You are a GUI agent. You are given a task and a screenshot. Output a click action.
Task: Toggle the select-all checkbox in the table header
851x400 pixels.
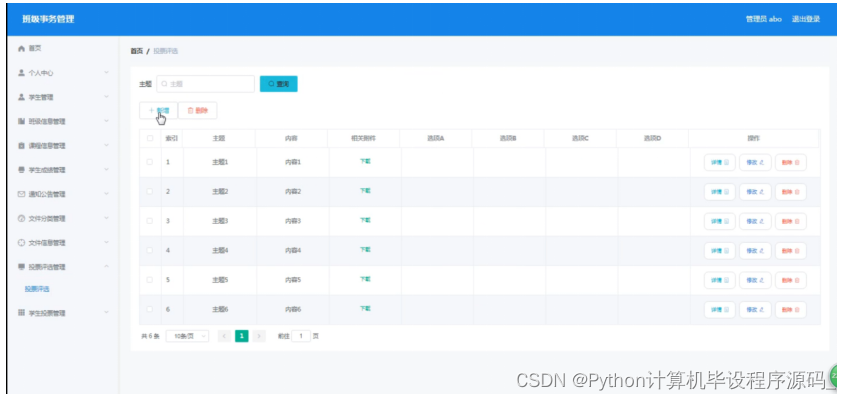coord(150,138)
